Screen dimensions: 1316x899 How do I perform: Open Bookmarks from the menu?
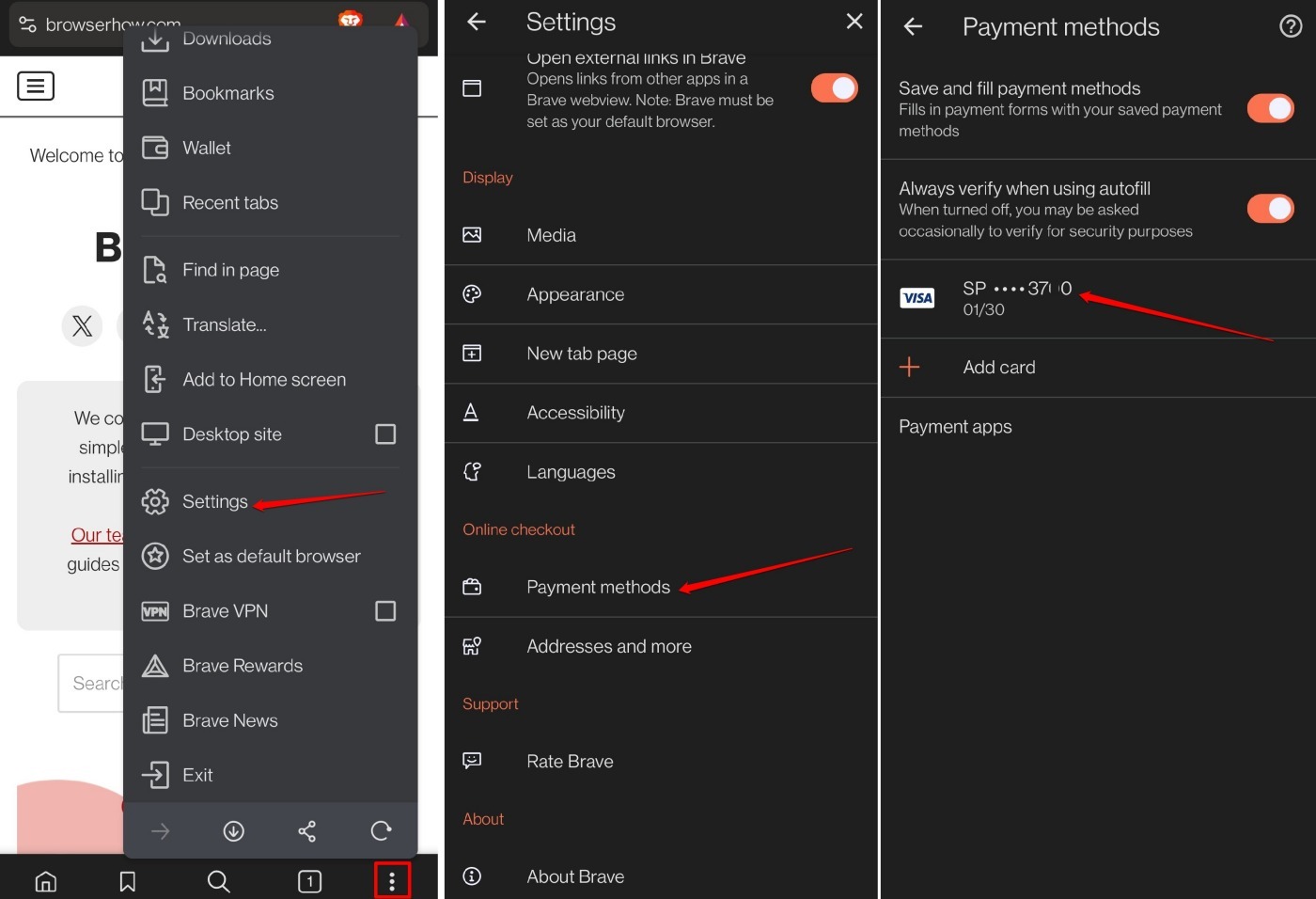tap(271, 93)
